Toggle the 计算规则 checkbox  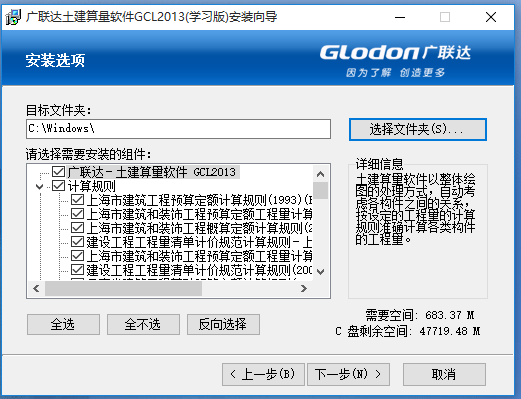point(58,186)
